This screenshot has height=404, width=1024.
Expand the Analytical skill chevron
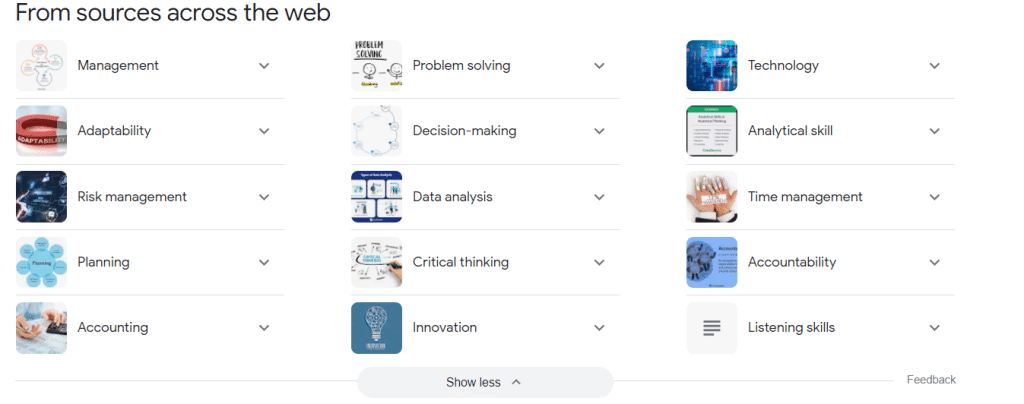coord(934,131)
